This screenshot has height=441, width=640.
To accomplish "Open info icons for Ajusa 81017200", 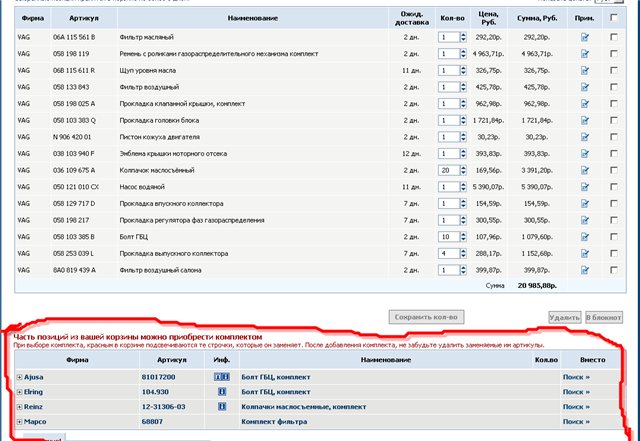I will 222,377.
